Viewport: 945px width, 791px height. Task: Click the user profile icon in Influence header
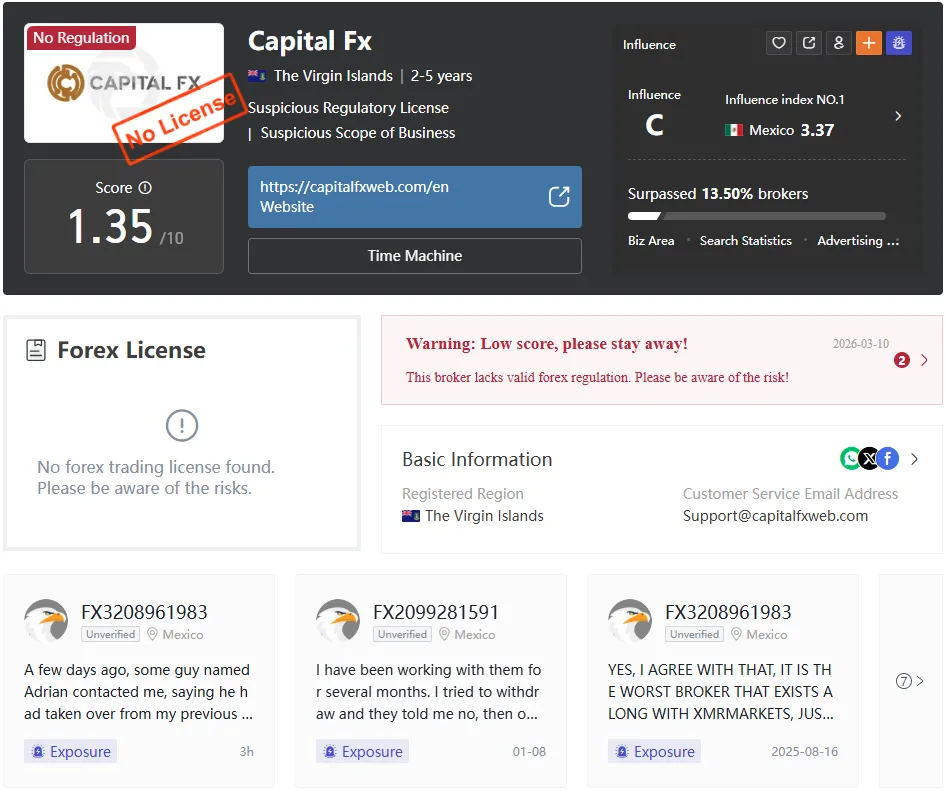[x=838, y=43]
